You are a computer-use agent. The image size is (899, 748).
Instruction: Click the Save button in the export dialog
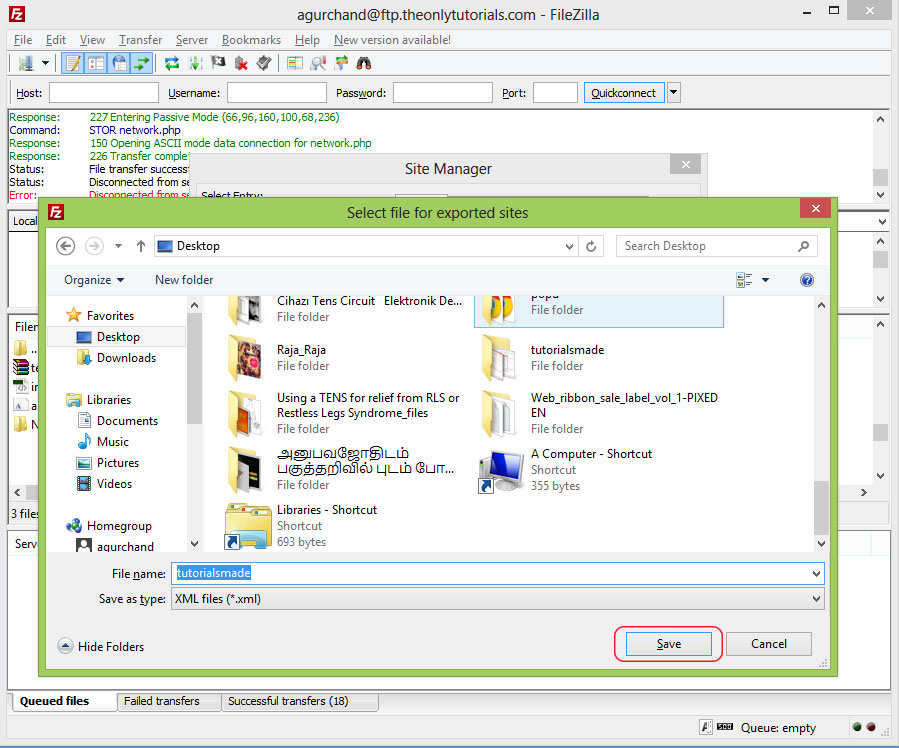click(x=668, y=644)
